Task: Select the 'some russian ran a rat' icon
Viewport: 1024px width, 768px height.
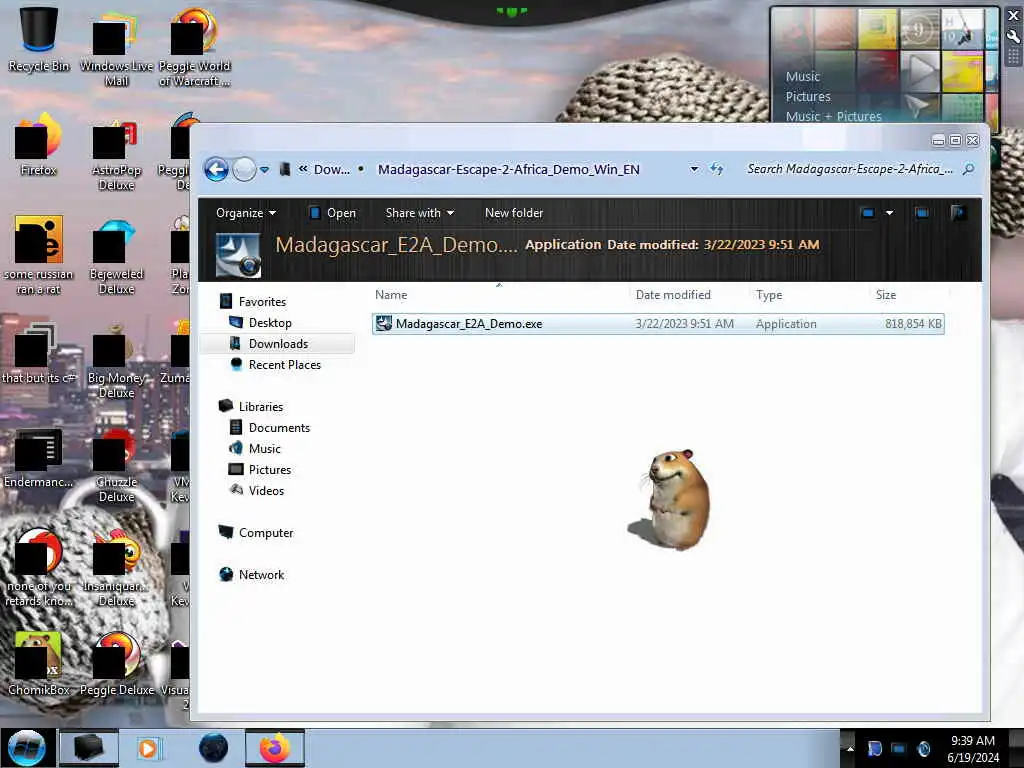Action: (x=39, y=255)
